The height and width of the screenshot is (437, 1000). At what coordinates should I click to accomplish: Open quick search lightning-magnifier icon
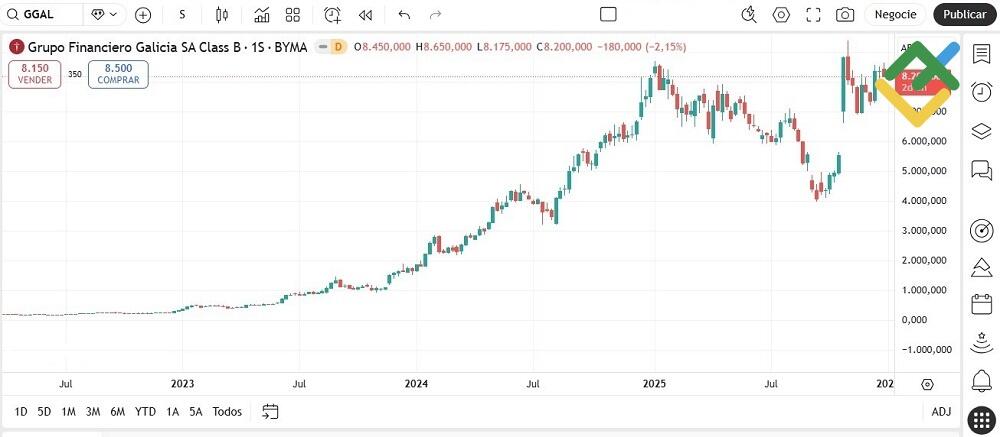point(749,15)
